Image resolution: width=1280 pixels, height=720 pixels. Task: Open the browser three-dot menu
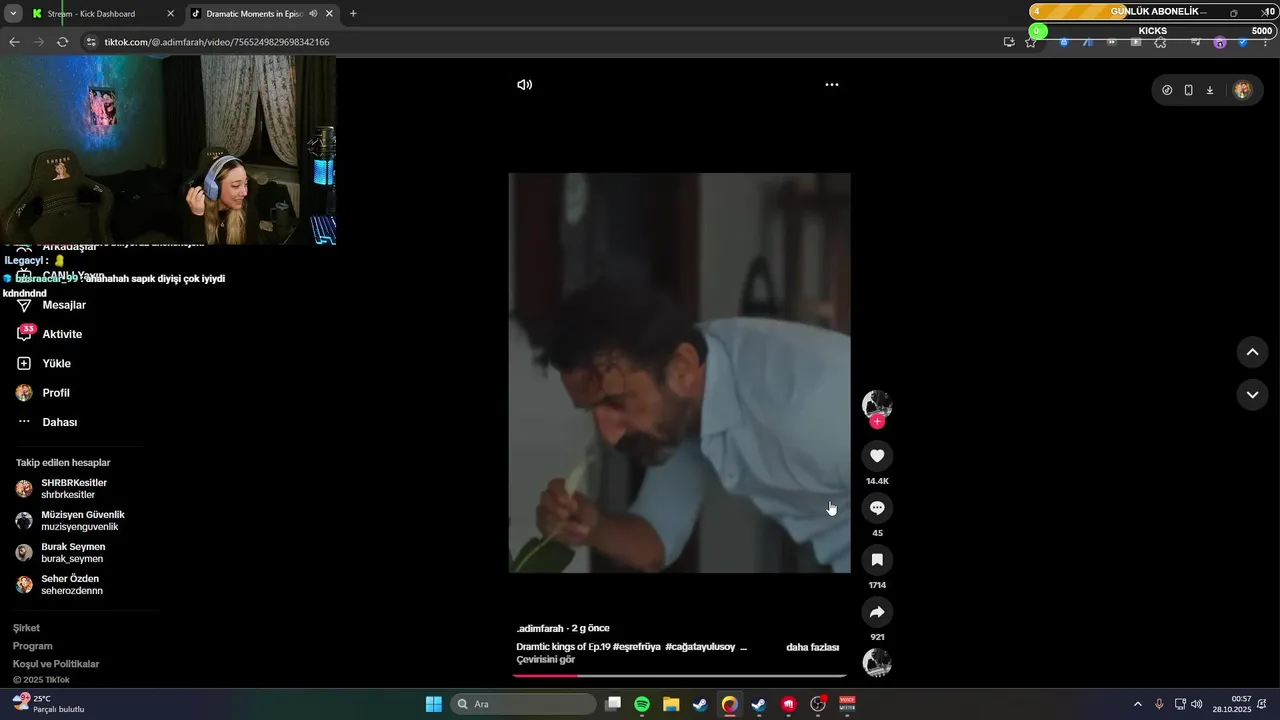(1265, 43)
